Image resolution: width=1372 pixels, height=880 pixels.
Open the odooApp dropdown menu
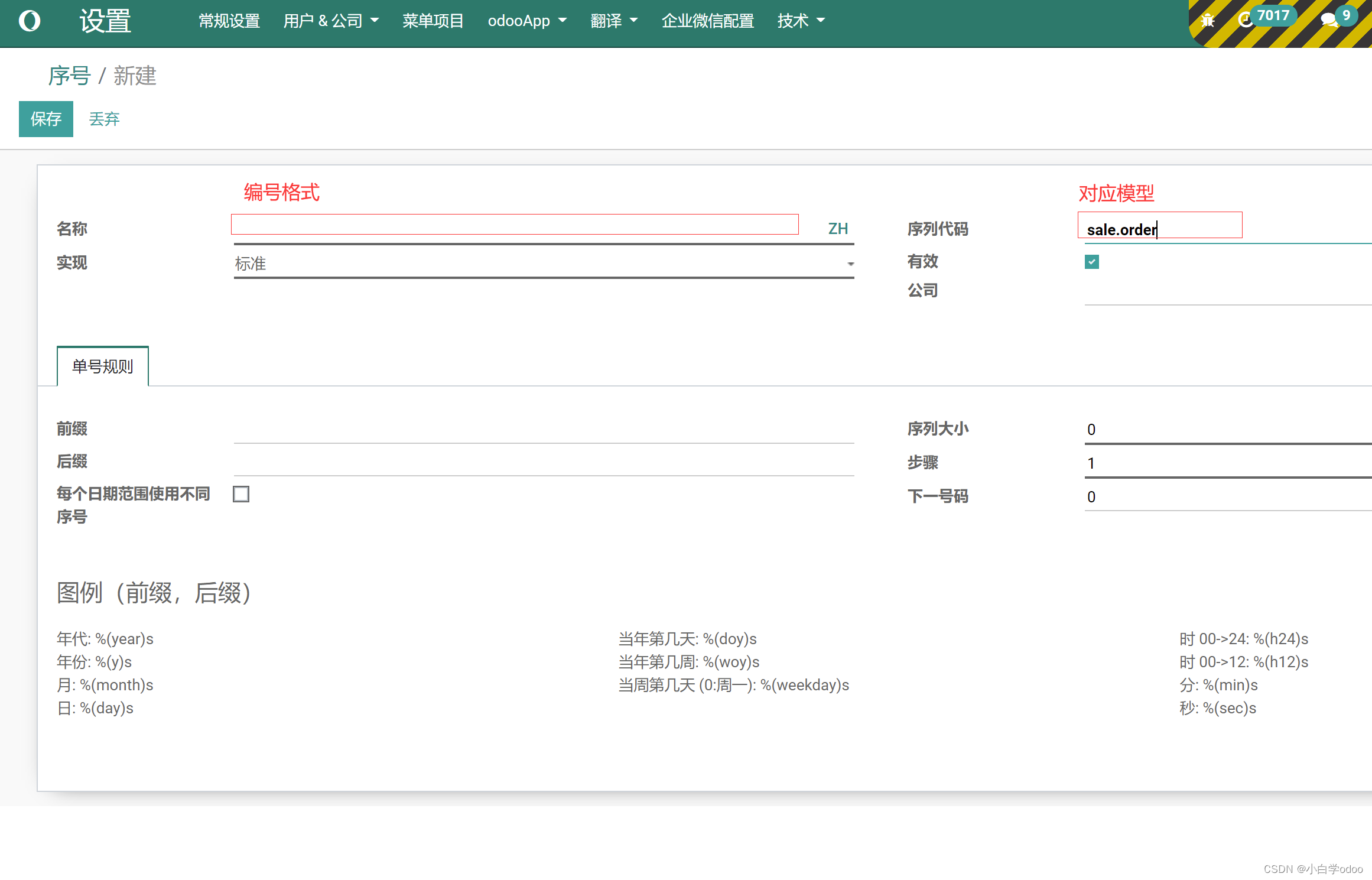[x=526, y=21]
